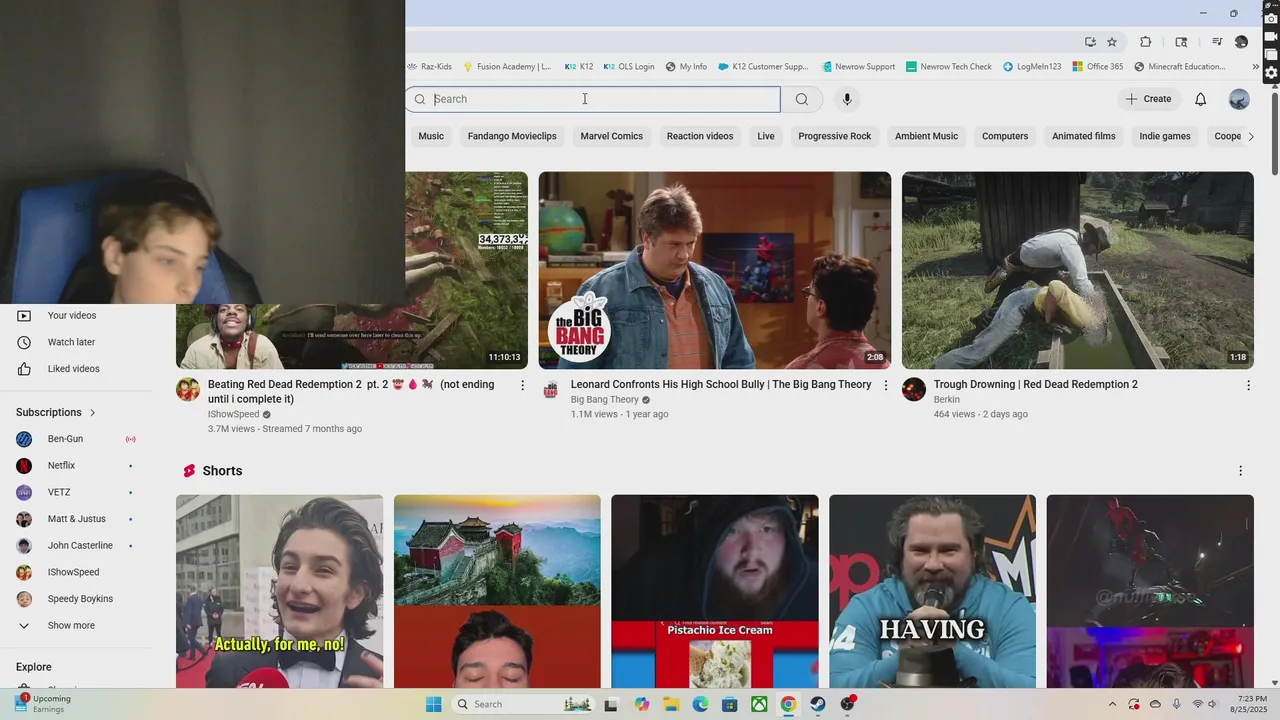Select the Computers chip
This screenshot has height=720, width=1280.
[1005, 136]
